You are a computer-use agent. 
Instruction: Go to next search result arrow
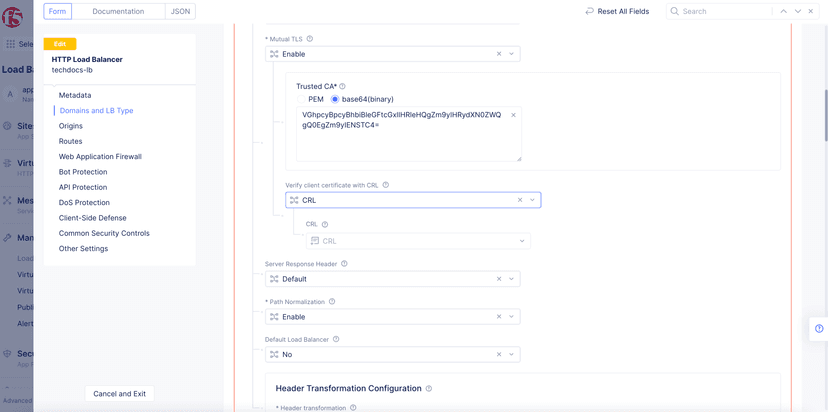pos(797,11)
